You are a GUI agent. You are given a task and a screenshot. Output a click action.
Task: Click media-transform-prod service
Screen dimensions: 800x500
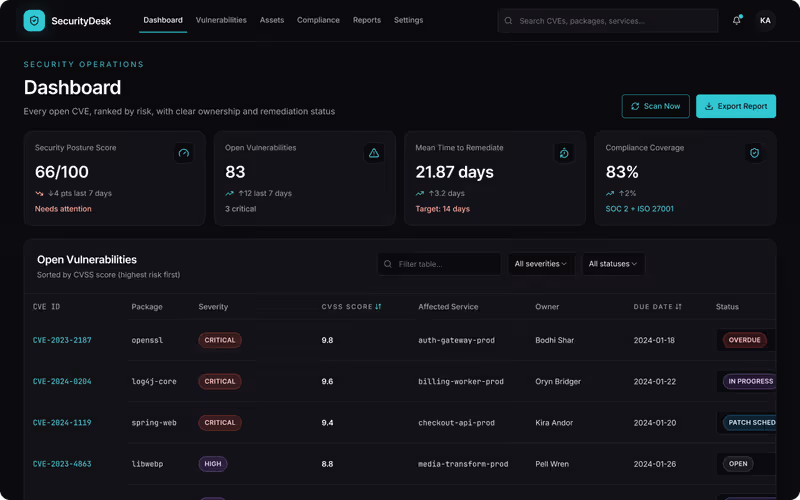coord(463,464)
